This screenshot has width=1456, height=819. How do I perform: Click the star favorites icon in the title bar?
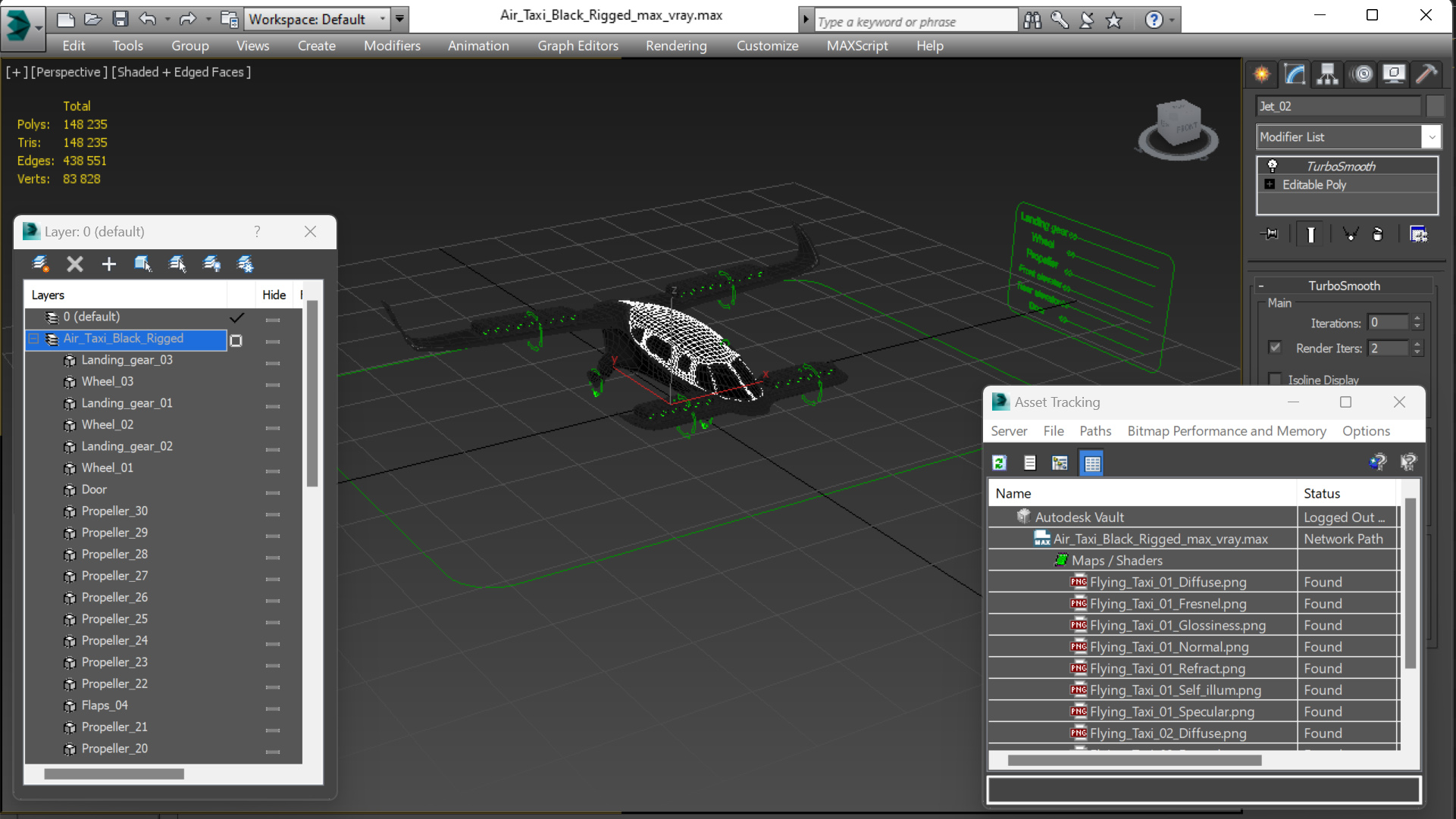tap(1113, 20)
